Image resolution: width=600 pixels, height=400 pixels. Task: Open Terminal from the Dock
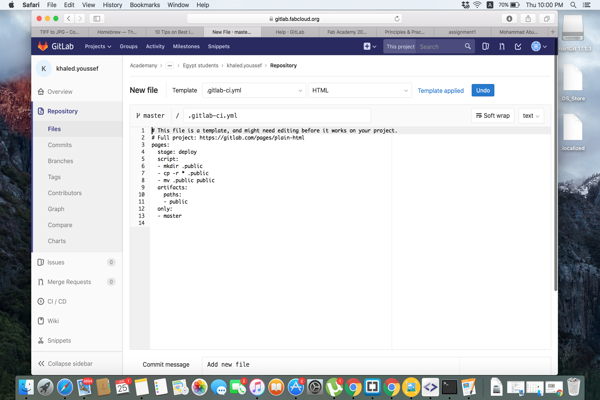click(450, 387)
